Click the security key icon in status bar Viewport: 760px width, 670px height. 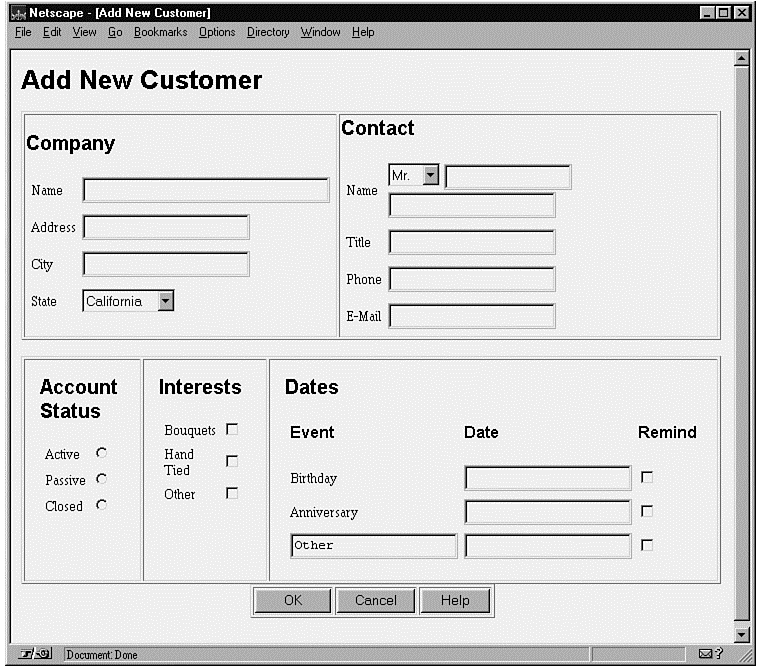pyautogui.click(x=29, y=654)
